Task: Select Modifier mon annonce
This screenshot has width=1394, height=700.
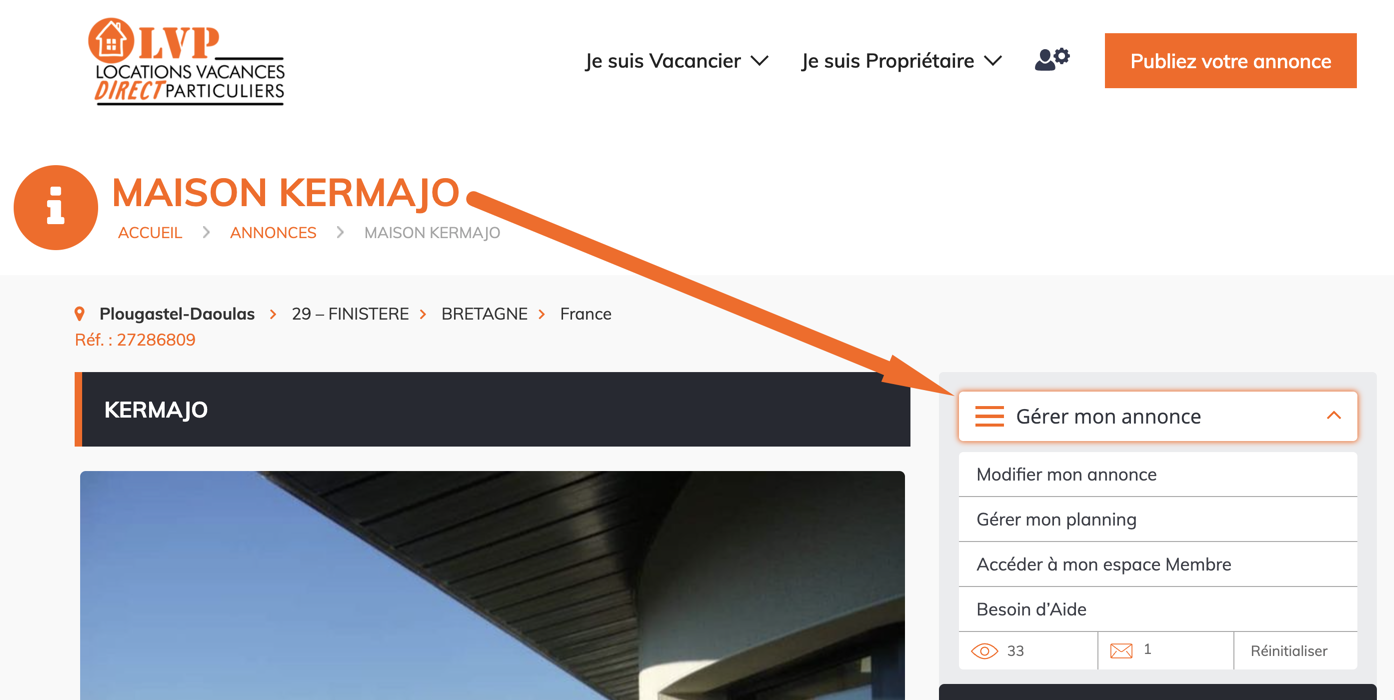Action: tap(1158, 474)
